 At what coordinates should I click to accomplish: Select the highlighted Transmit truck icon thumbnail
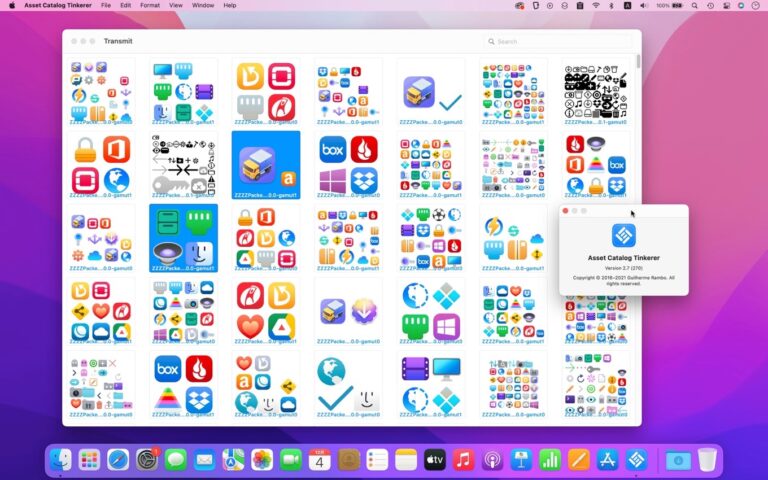pyautogui.click(x=265, y=164)
